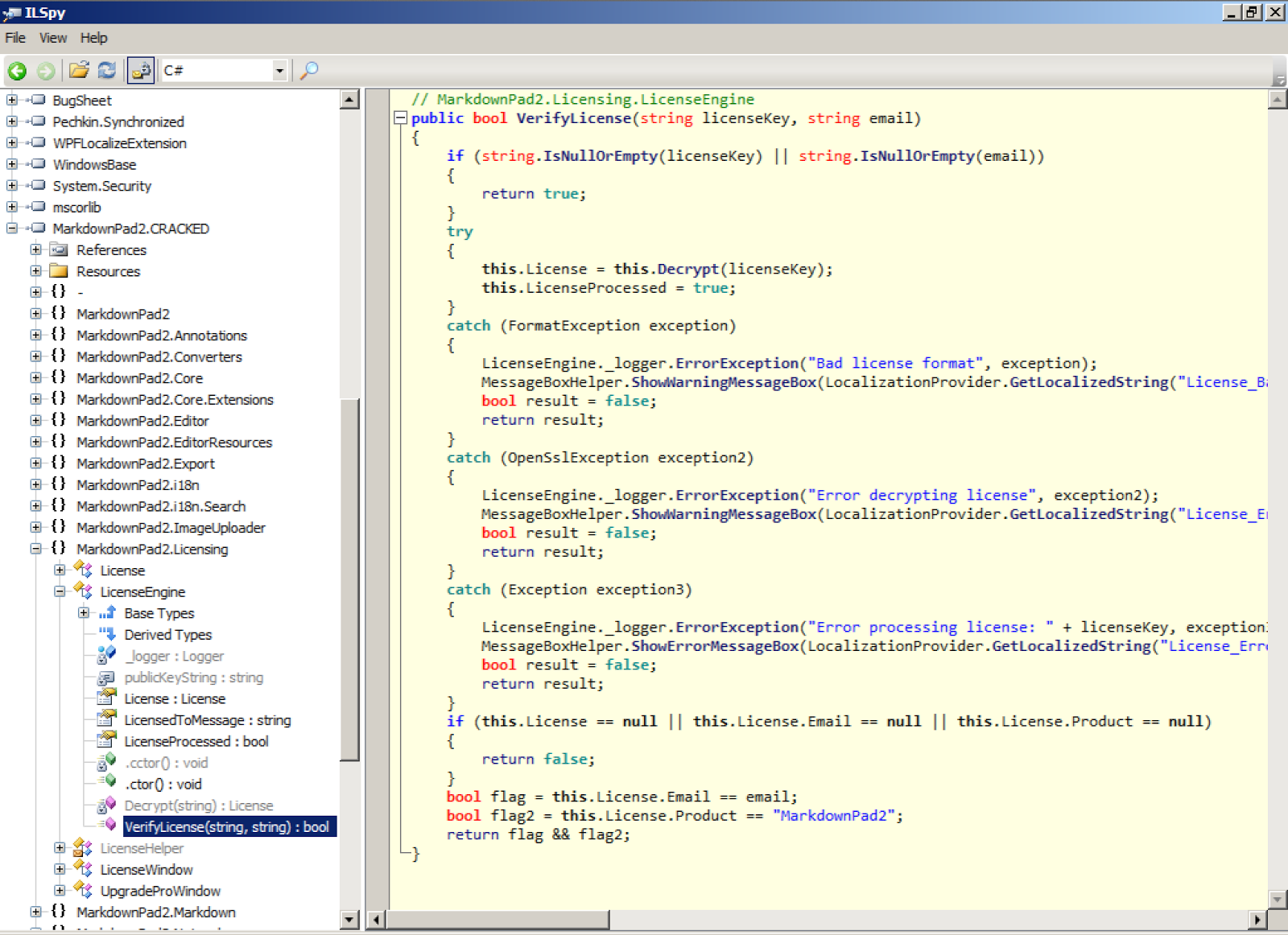Collapse the MarkdownPad2.Licensing namespace
1288x935 pixels.
point(35,549)
